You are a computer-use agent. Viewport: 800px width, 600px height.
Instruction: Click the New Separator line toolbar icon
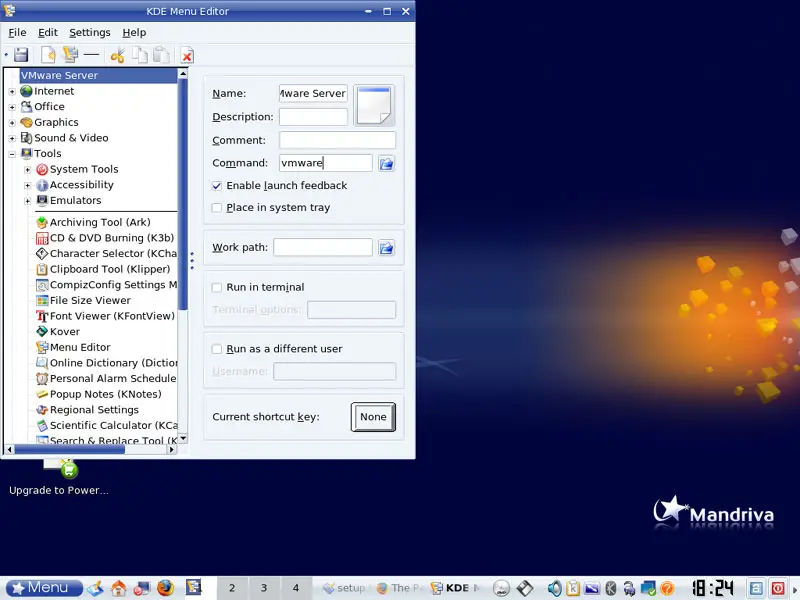click(91, 54)
